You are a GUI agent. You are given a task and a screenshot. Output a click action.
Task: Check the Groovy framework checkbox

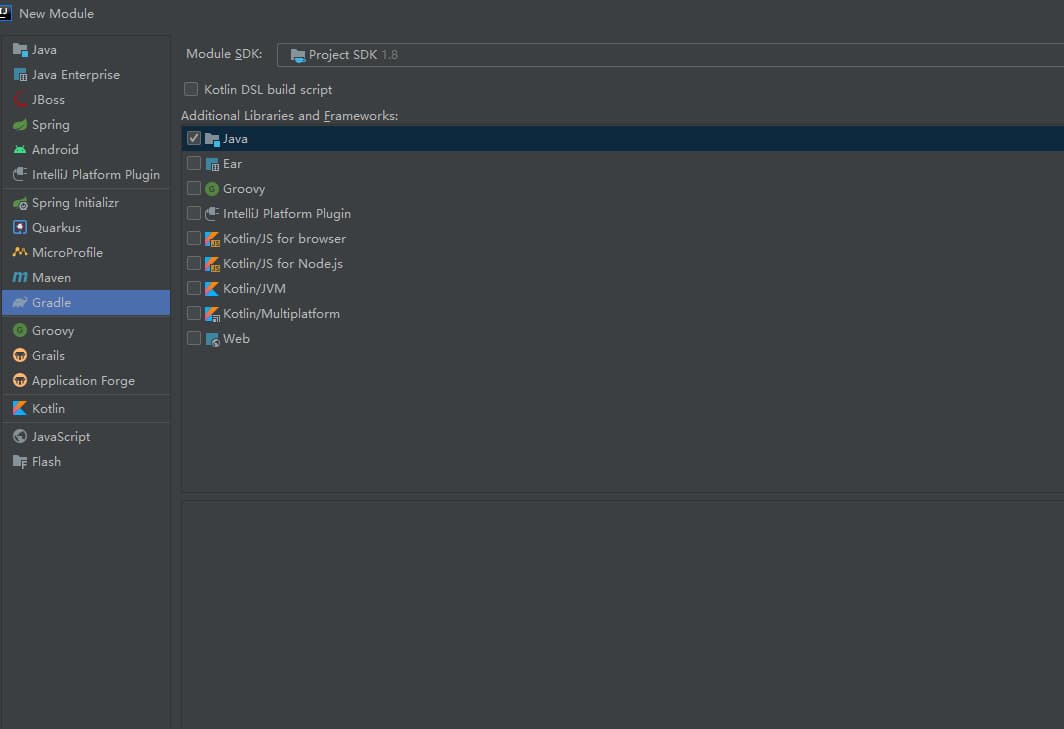(194, 188)
